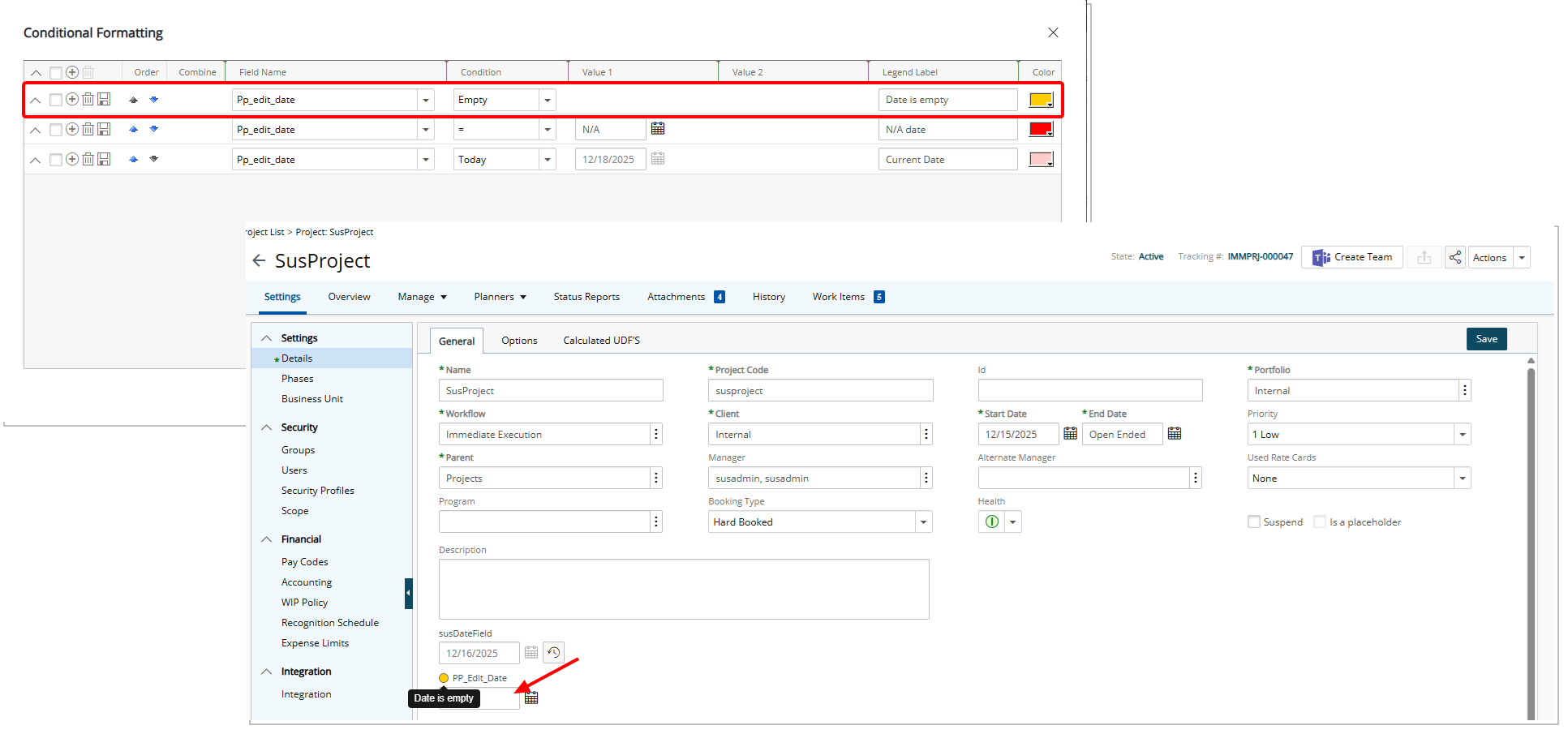Image resolution: width=1568 pixels, height=734 pixels.
Task: Check the 'Is a placeholder' checkbox
Action: pyautogui.click(x=1320, y=522)
